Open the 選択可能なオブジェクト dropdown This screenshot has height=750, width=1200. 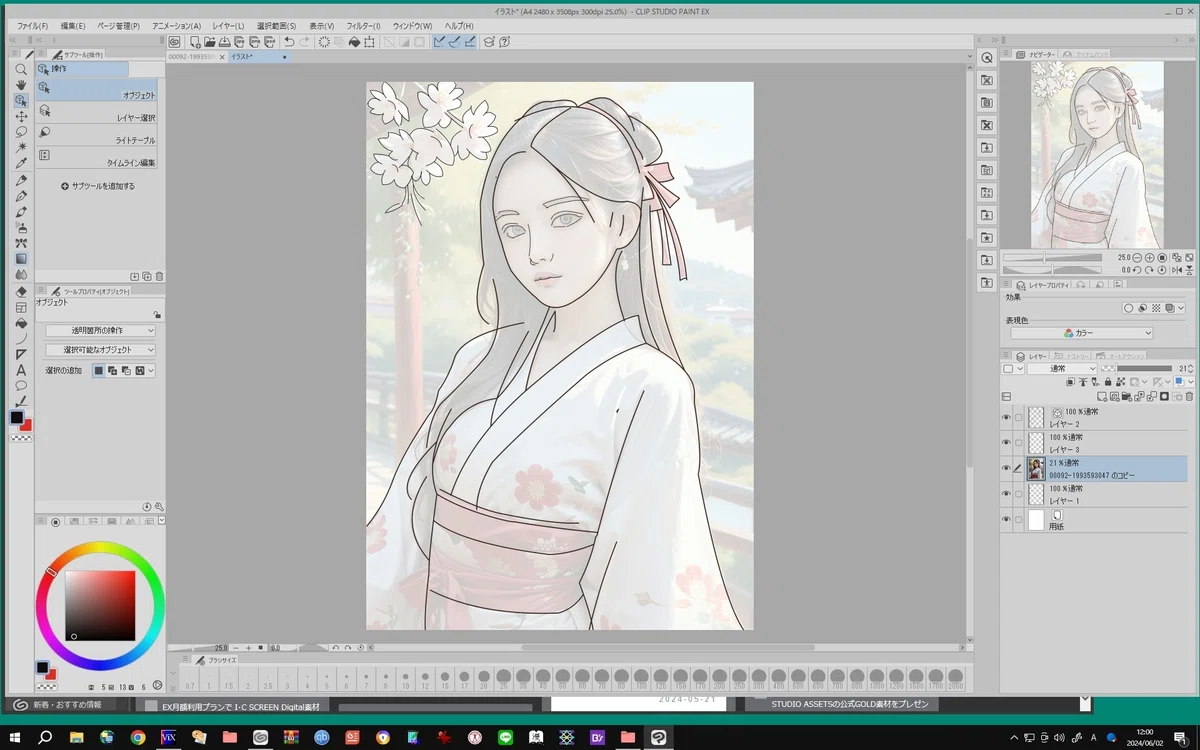pos(101,350)
